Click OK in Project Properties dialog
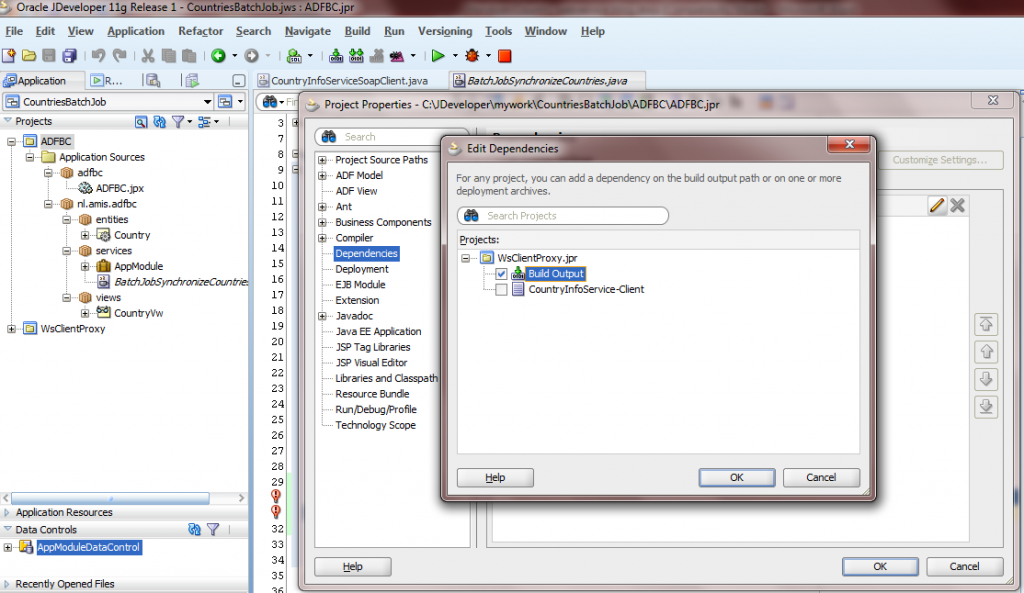Screen dimensions: 1024x593 (880, 566)
